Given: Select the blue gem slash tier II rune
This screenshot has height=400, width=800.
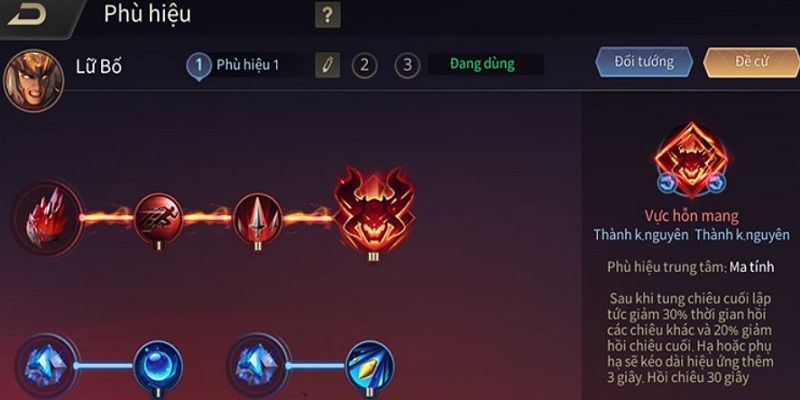Looking at the screenshot, I should point(370,365).
